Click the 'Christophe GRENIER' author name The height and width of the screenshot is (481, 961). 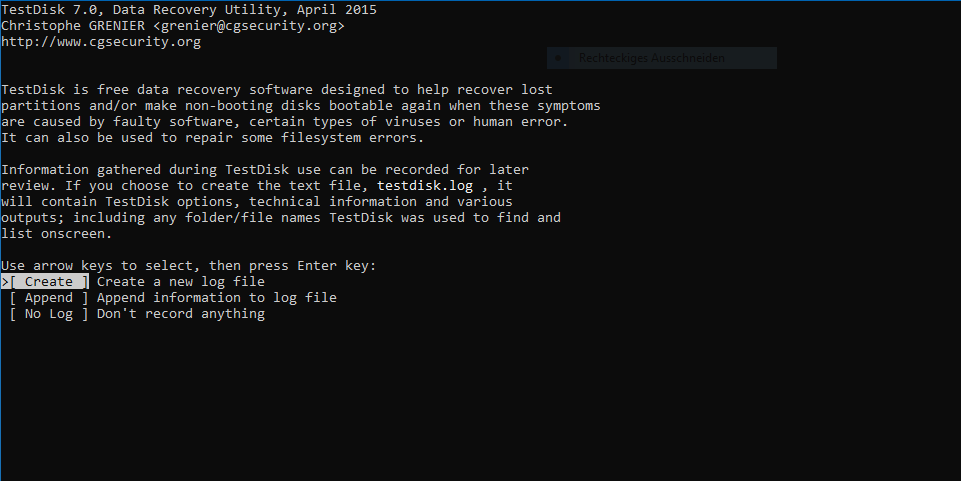tap(73, 26)
